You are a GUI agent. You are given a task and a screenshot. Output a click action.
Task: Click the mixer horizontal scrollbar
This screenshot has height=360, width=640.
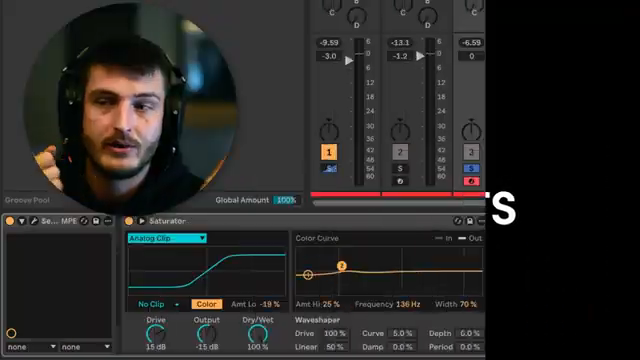tap(398, 203)
